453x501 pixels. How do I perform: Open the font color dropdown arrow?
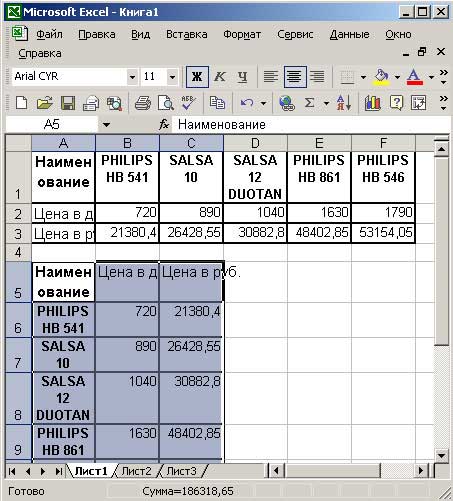pos(431,77)
